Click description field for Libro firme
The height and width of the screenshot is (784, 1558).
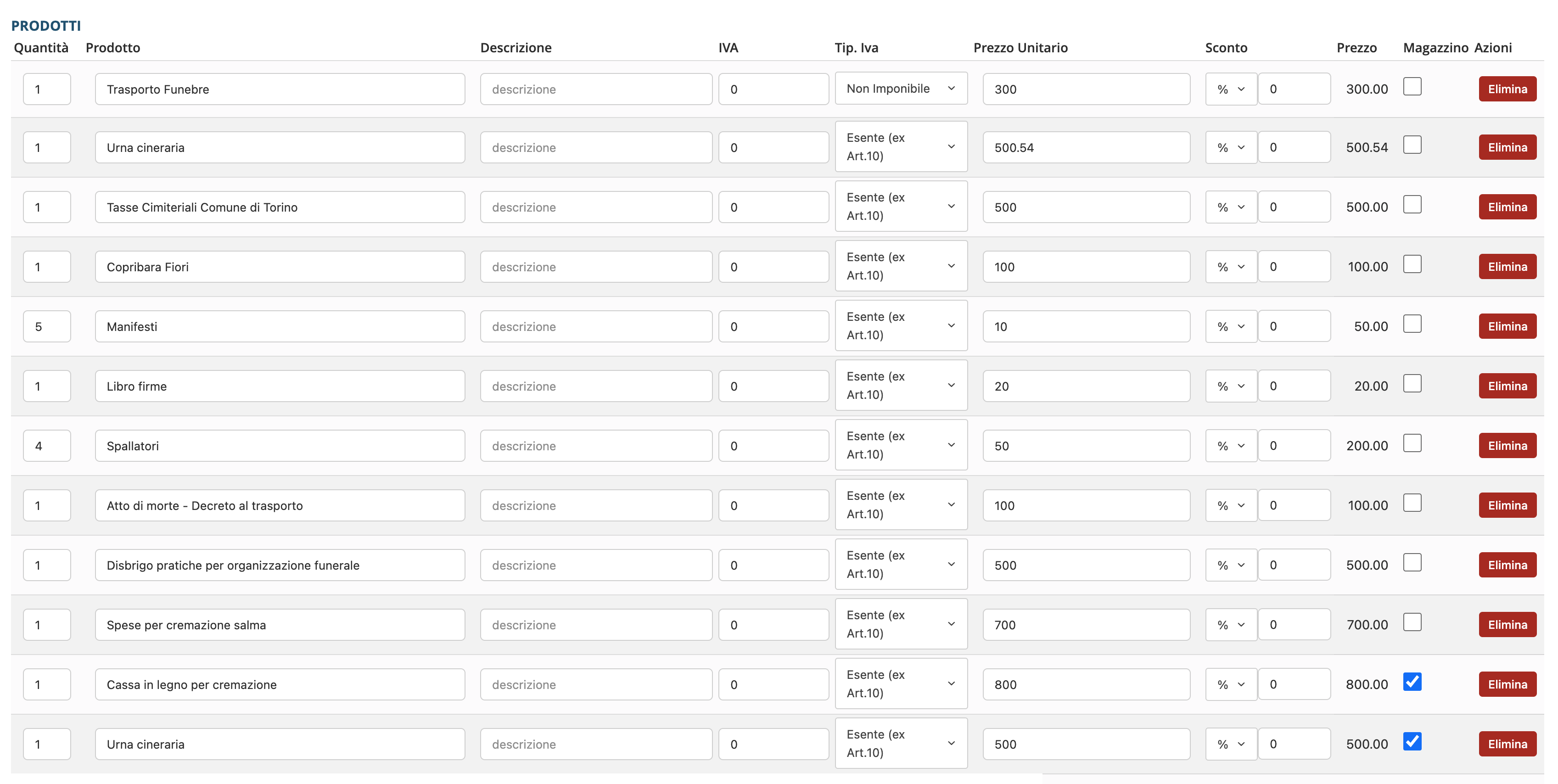click(x=595, y=386)
